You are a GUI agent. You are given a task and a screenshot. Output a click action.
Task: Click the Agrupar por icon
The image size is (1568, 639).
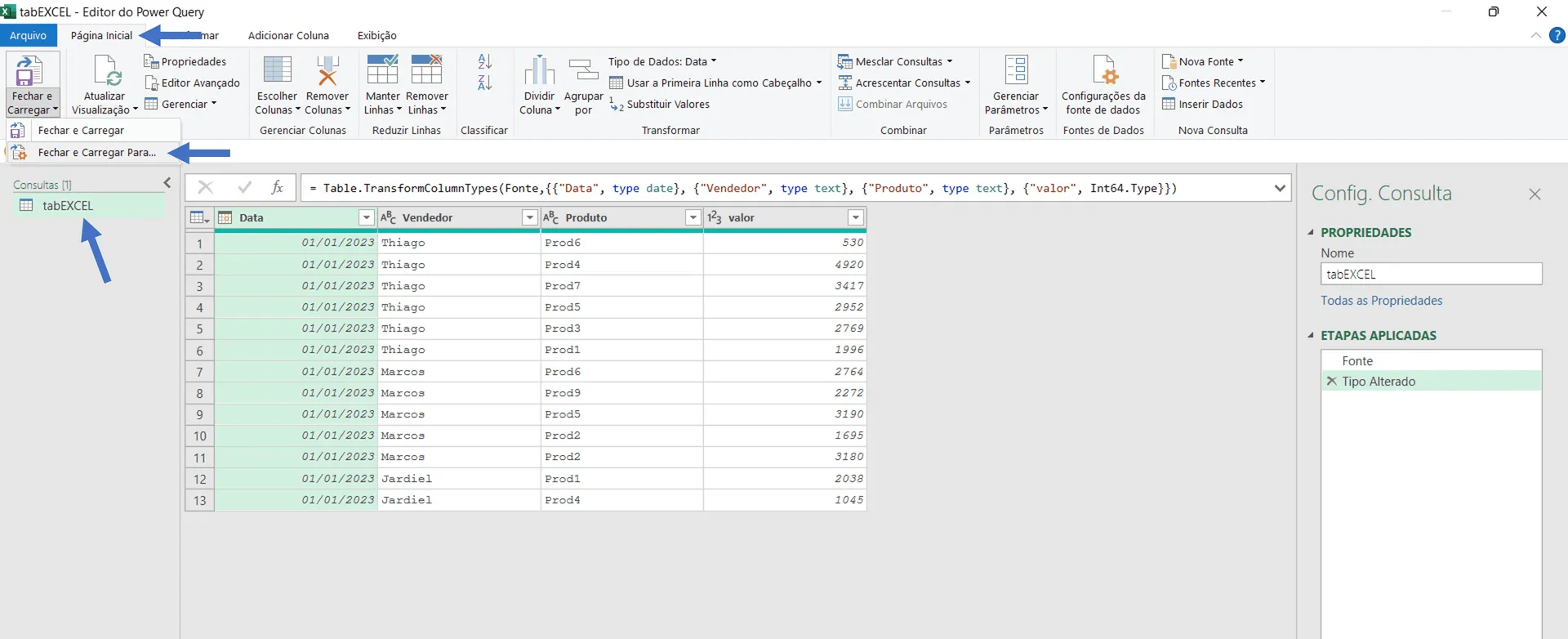pyautogui.click(x=583, y=70)
